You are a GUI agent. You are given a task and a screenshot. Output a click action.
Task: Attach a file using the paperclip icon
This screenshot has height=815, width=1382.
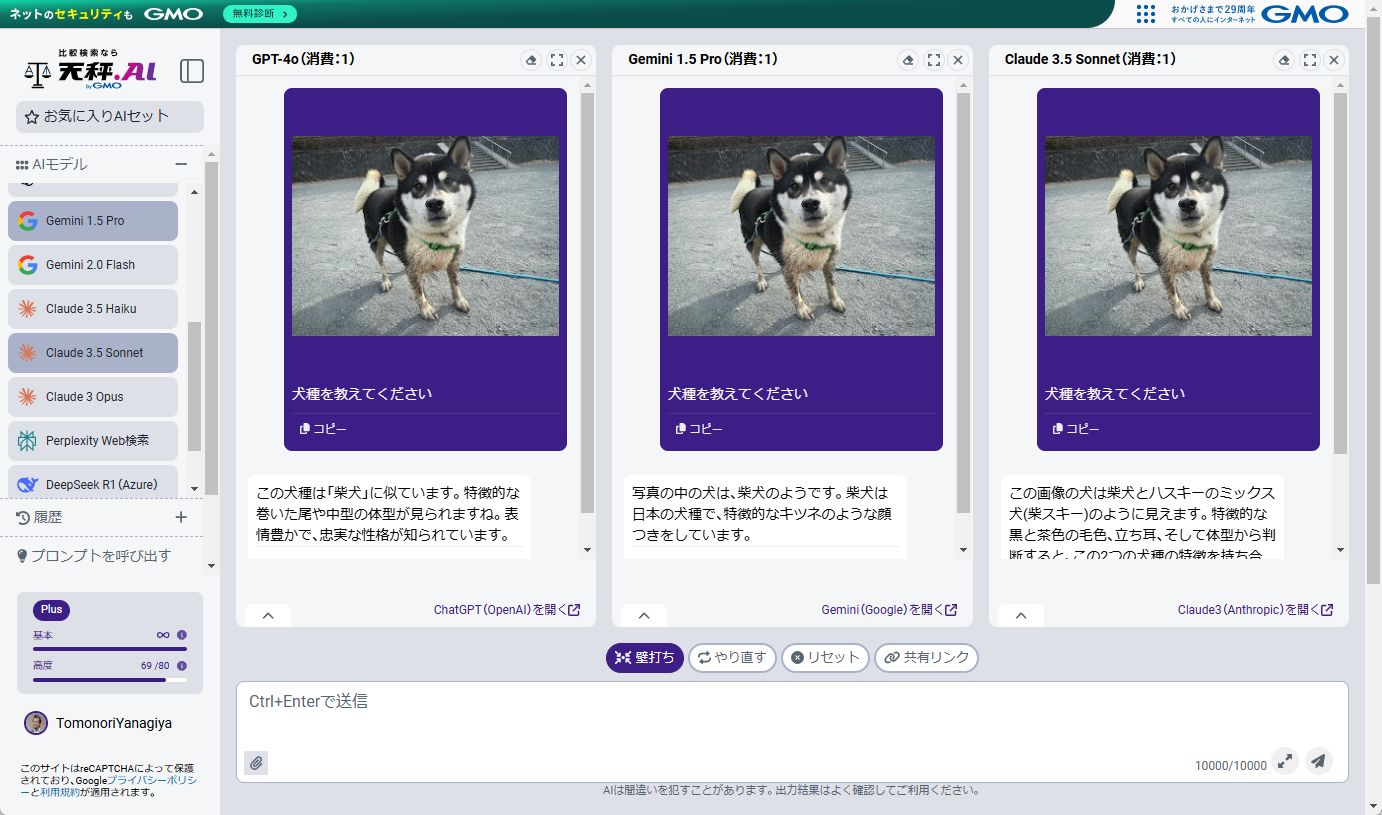(256, 762)
